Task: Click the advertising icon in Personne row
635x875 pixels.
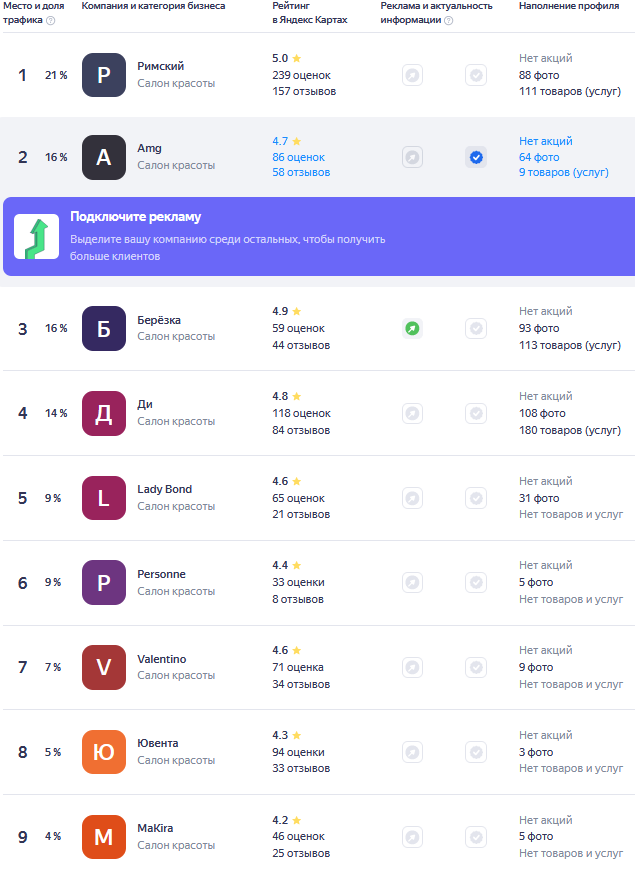Action: coord(412,583)
